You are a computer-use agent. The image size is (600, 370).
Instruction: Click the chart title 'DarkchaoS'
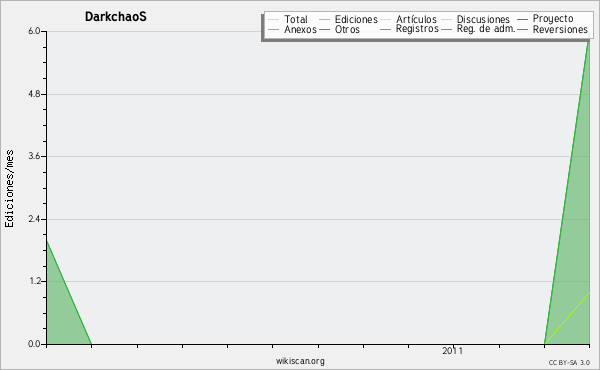point(116,17)
